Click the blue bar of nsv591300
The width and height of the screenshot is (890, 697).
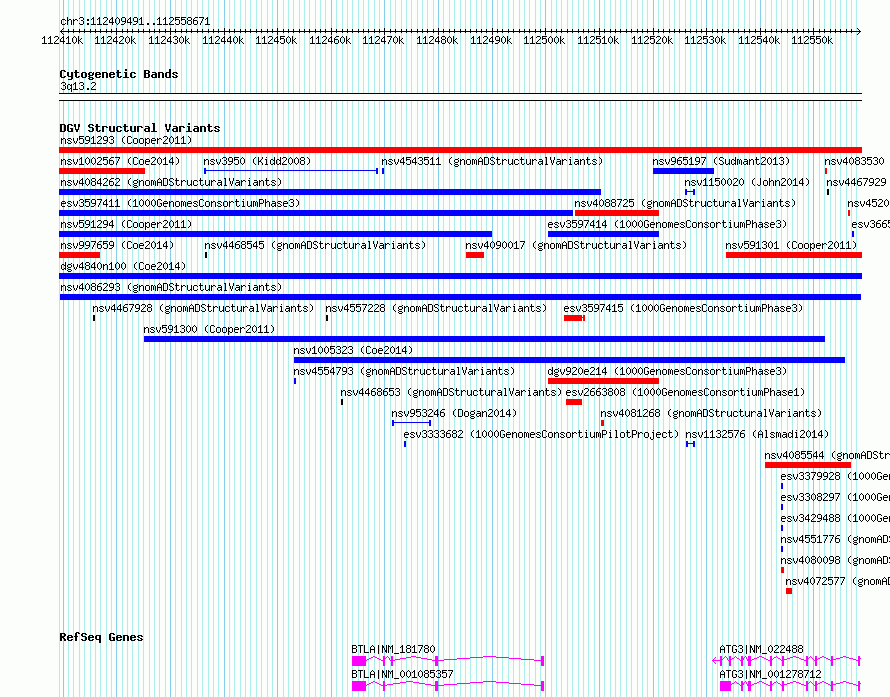coord(484,339)
